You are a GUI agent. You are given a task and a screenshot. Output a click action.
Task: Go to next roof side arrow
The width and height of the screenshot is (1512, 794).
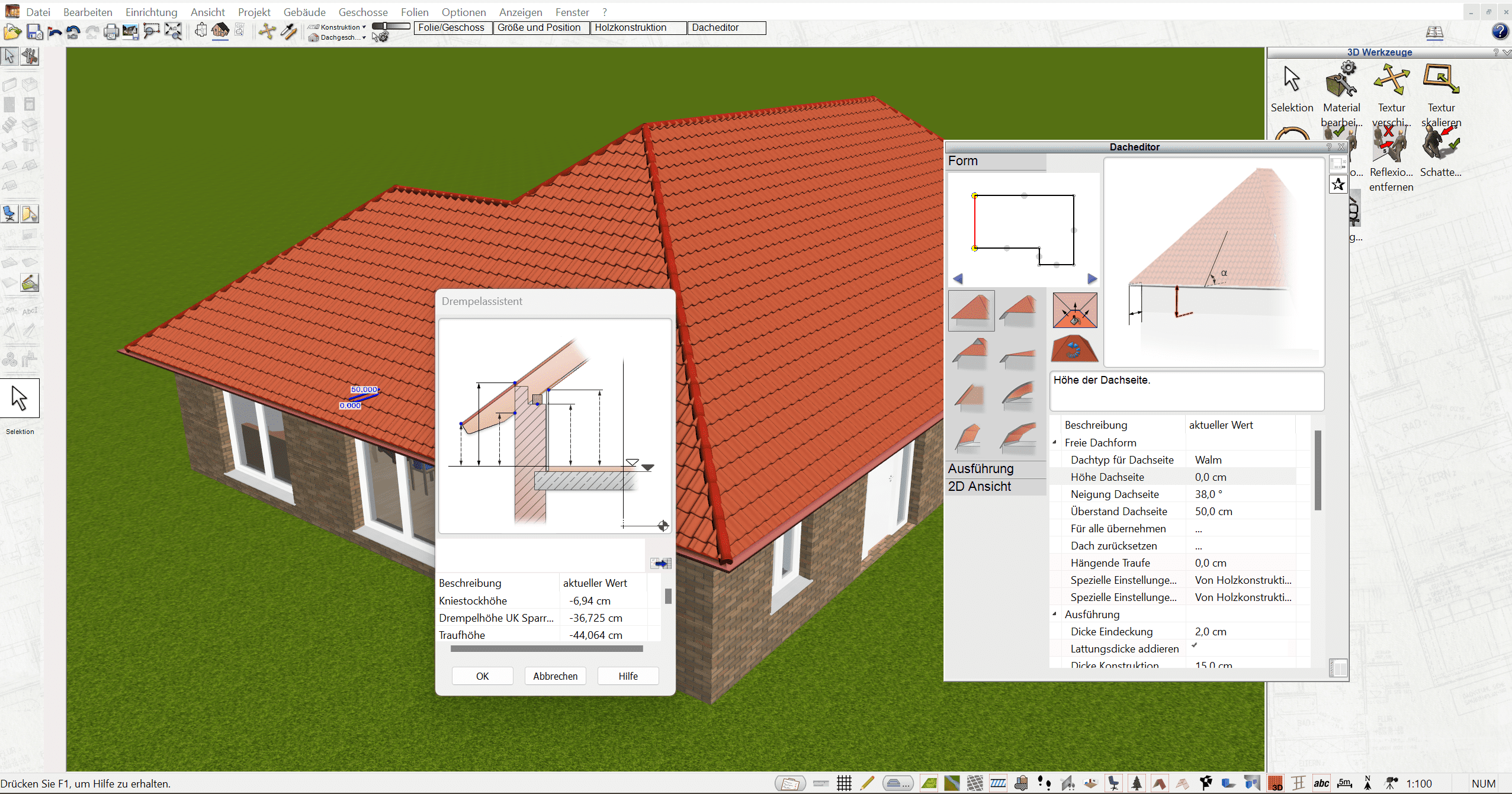pyautogui.click(x=1092, y=279)
